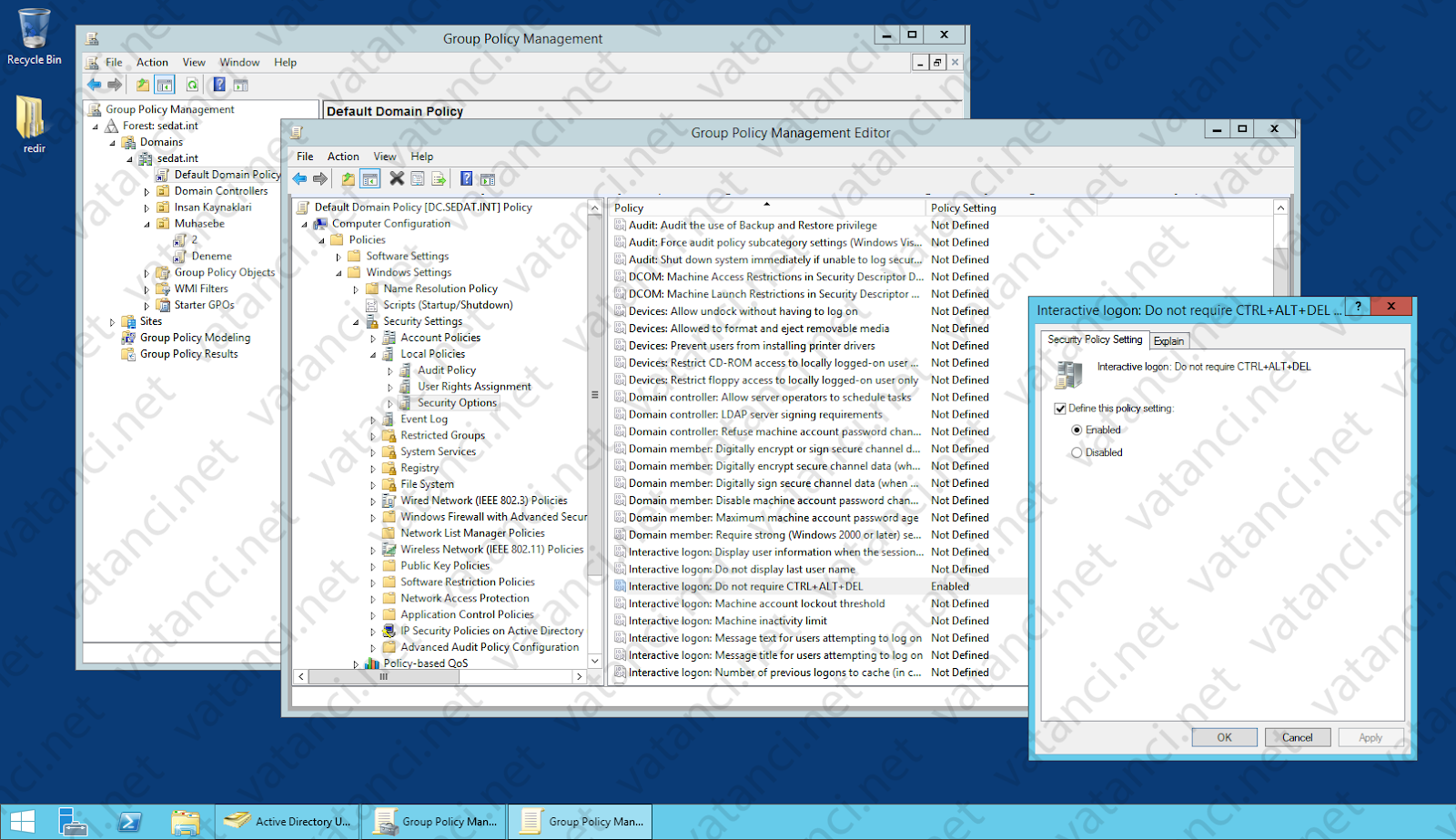Open PowerShell from the taskbar
Screen dimensions: 1456x840
[x=129, y=822]
